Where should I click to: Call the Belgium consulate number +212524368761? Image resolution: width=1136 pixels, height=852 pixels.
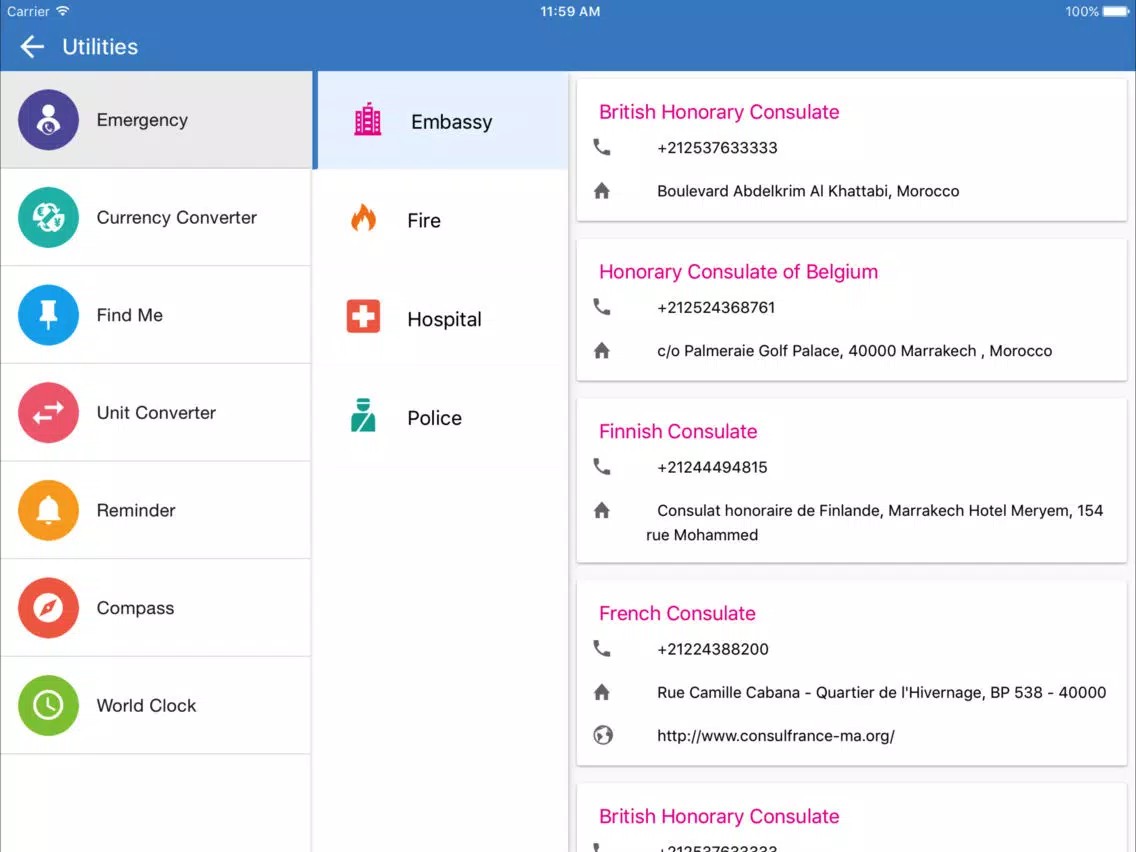coord(716,307)
